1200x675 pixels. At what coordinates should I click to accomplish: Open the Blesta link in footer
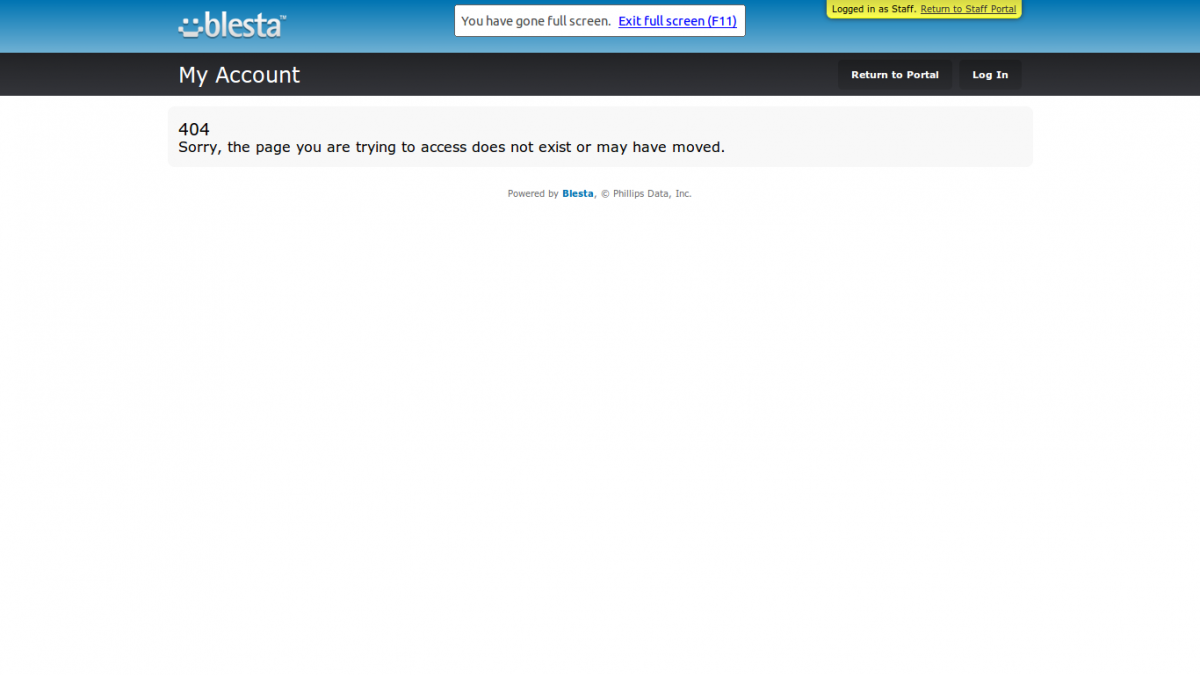coord(578,194)
